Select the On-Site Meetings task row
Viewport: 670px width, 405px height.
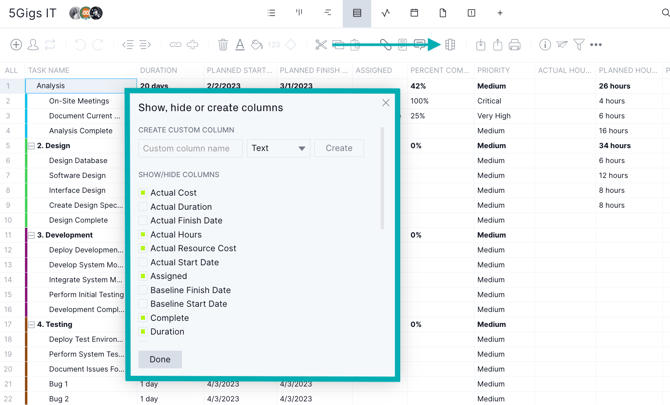click(x=79, y=101)
